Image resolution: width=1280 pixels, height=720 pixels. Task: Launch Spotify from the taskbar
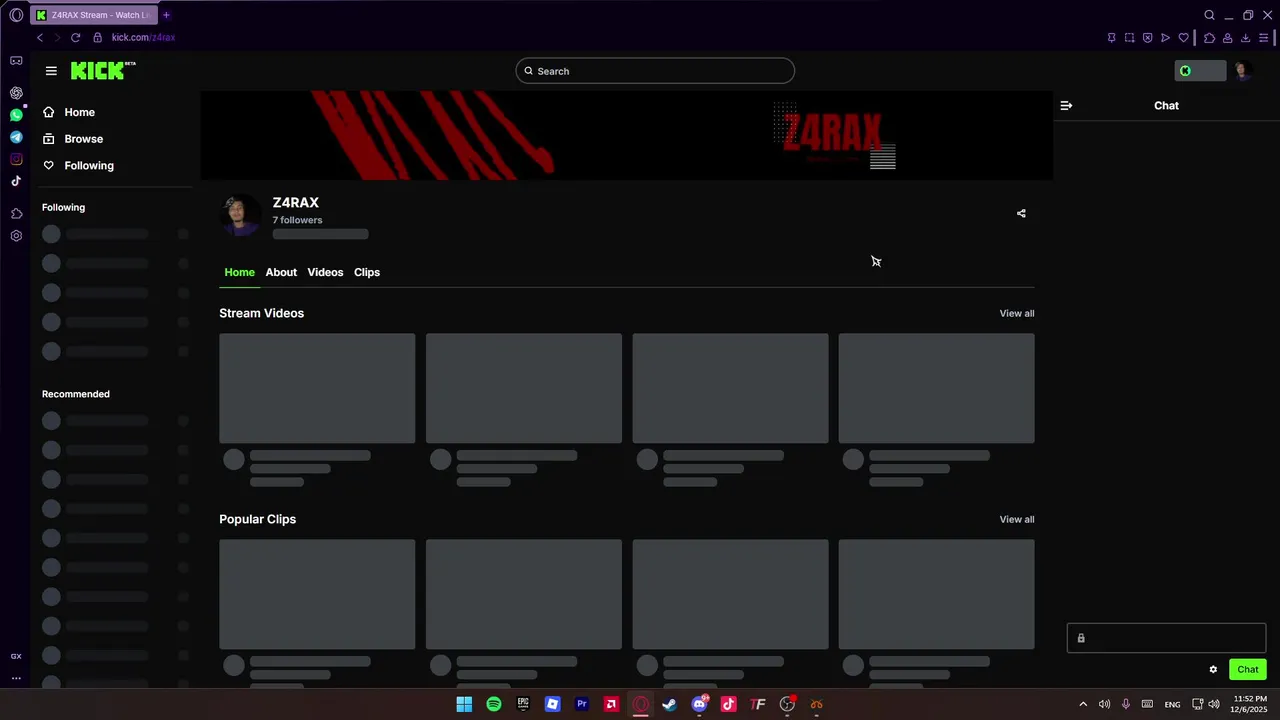coord(494,704)
